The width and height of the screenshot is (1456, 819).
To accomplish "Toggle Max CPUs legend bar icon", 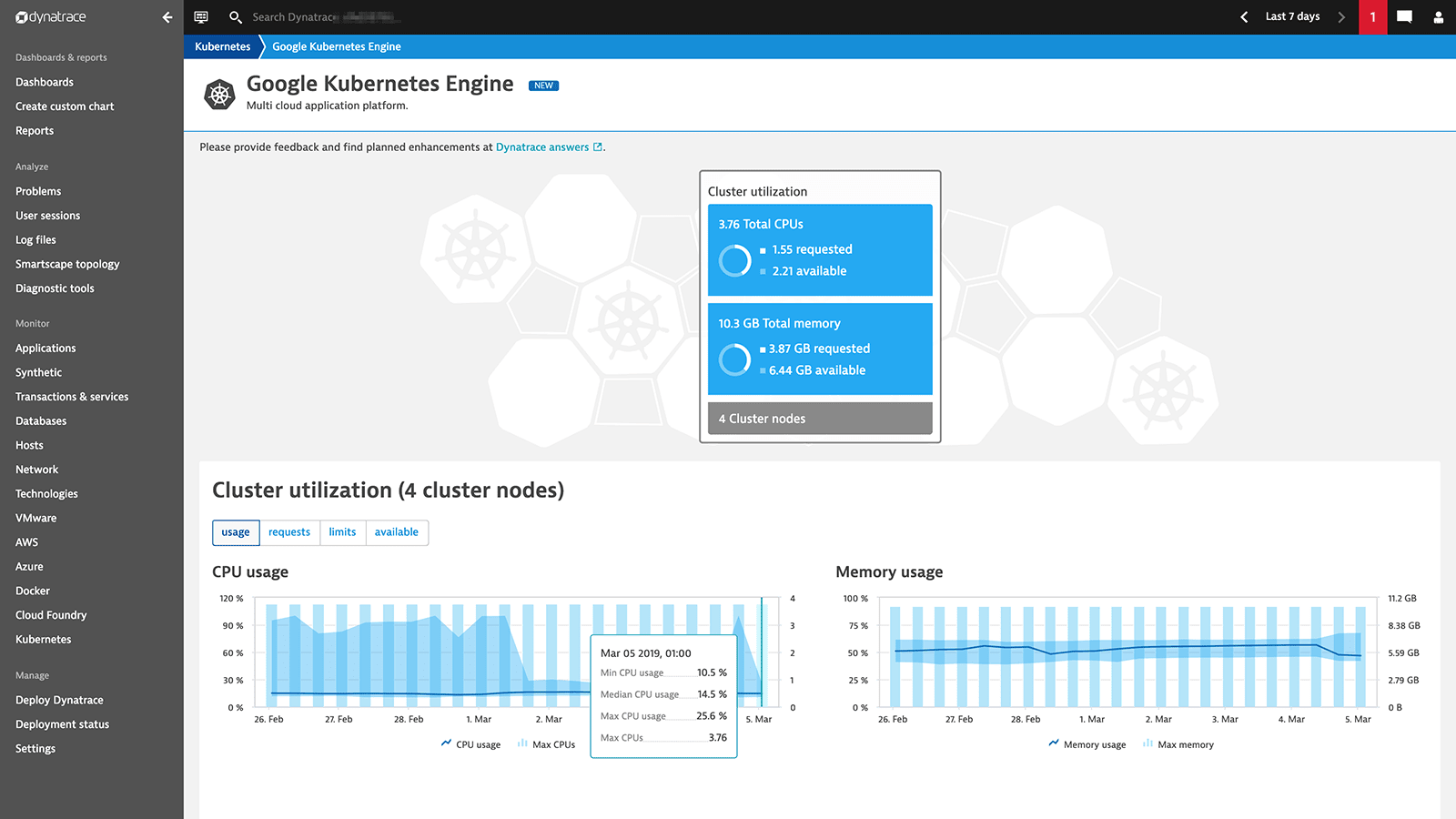I will click(x=522, y=743).
